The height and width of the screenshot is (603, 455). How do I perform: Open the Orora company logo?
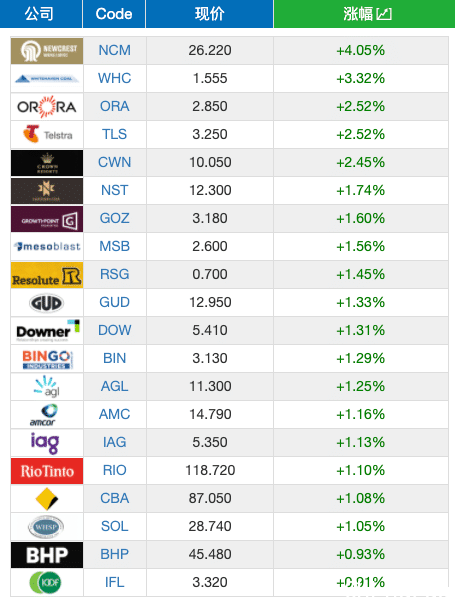tap(47, 107)
